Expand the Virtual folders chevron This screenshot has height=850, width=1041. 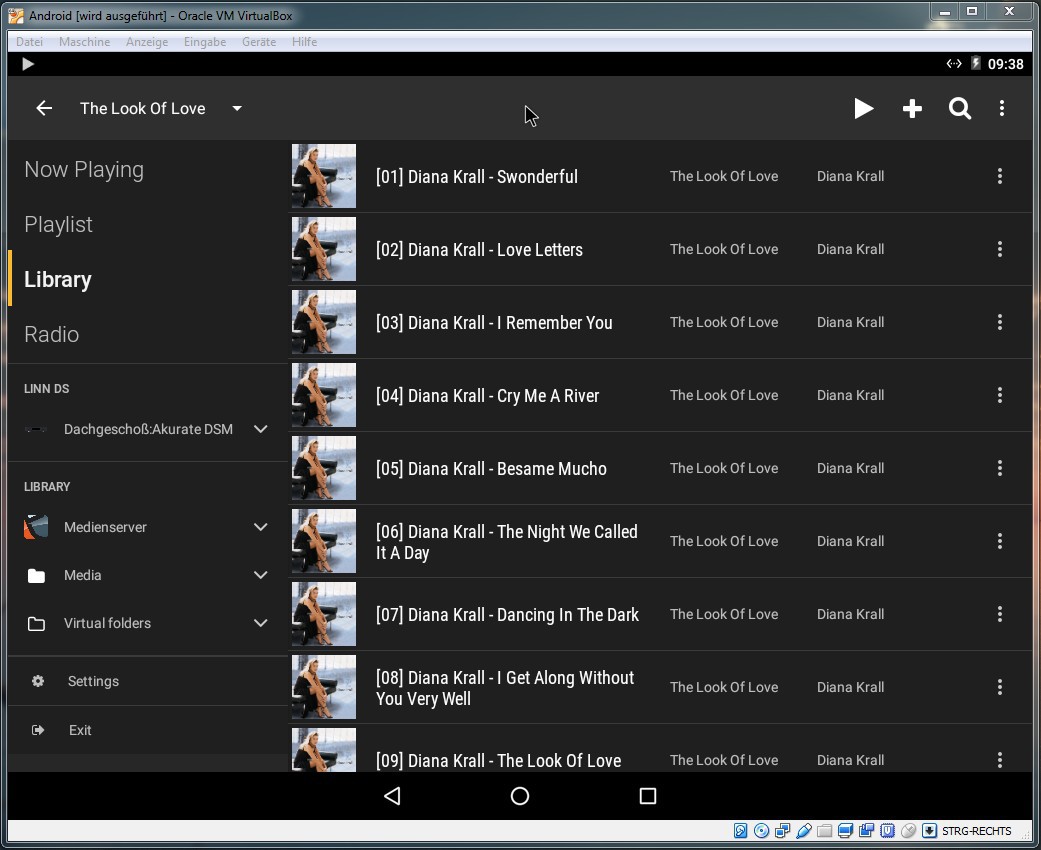tap(260, 624)
